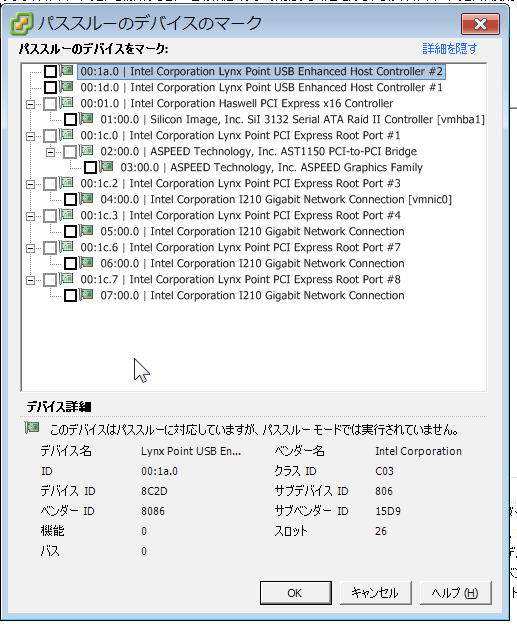Collapse the 00:1c.2 Root Port #3 node

(x=30, y=184)
